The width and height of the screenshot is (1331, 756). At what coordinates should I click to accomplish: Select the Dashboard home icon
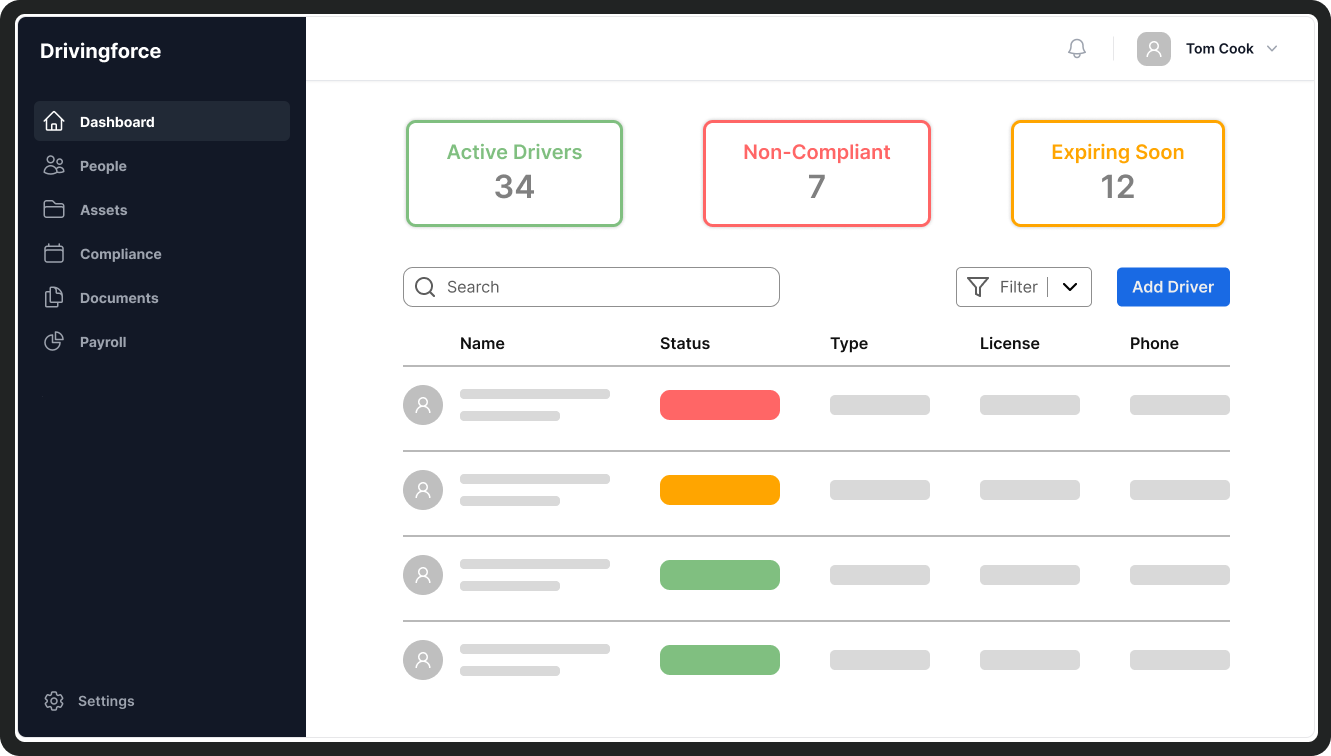click(x=54, y=121)
